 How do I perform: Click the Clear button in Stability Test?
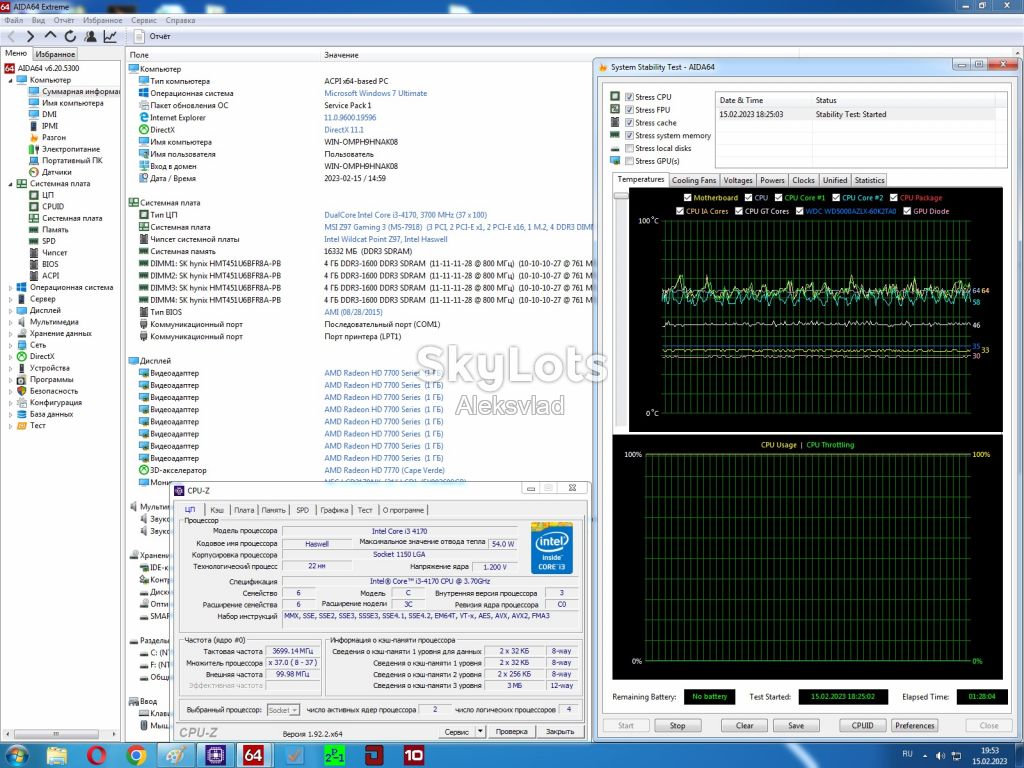pyautogui.click(x=744, y=726)
